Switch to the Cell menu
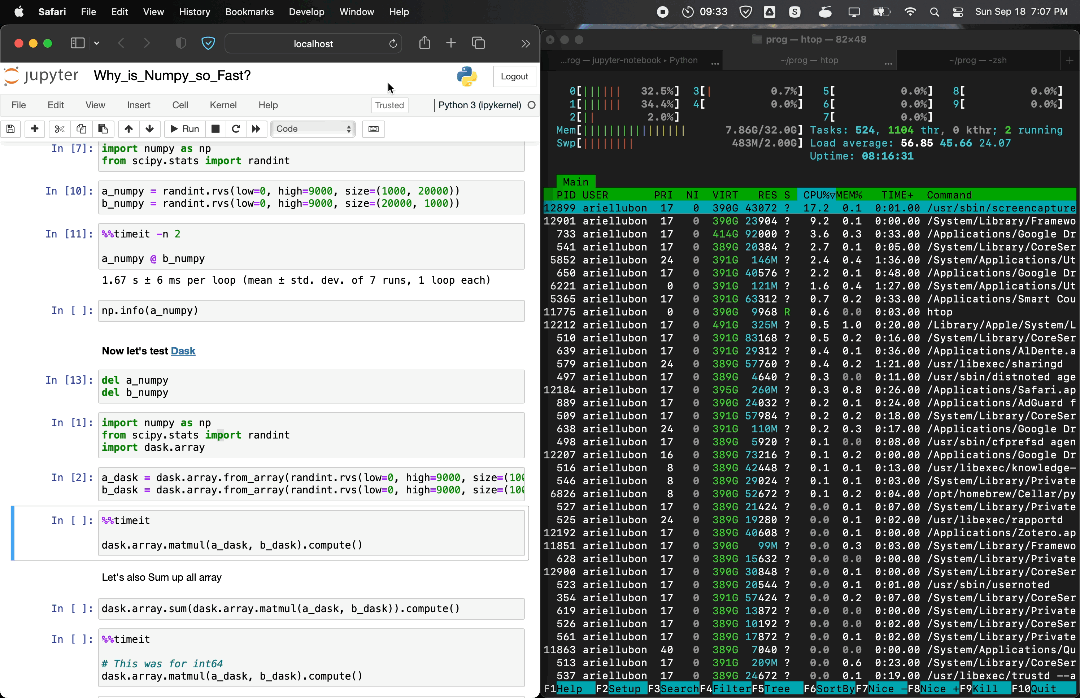Screen dimensions: 1080x698 point(181,105)
